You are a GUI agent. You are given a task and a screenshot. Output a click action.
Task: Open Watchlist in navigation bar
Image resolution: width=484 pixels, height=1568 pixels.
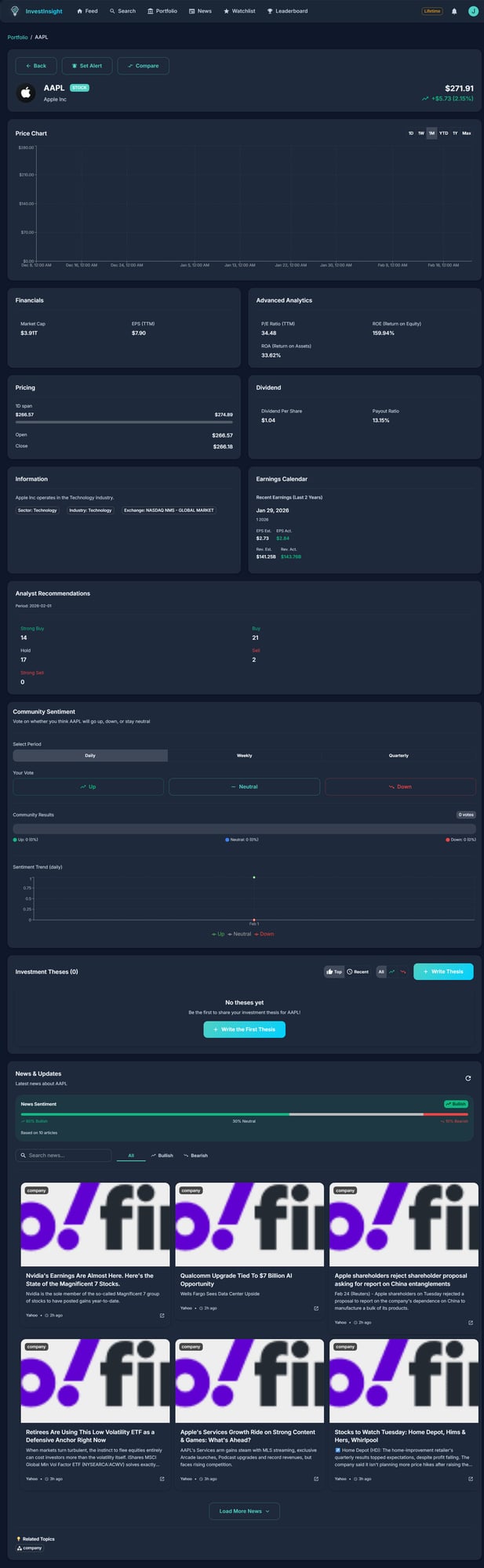pyautogui.click(x=239, y=11)
